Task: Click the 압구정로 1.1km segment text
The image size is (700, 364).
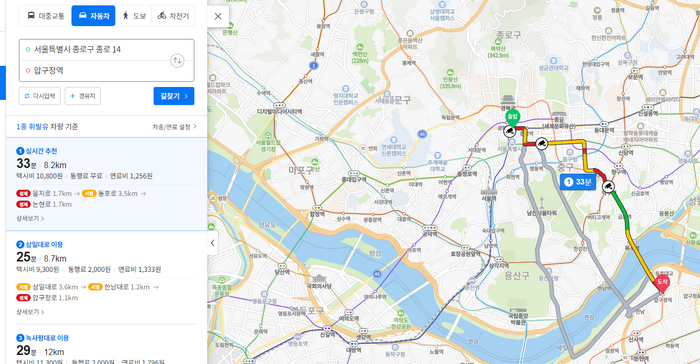Action: tap(55, 298)
